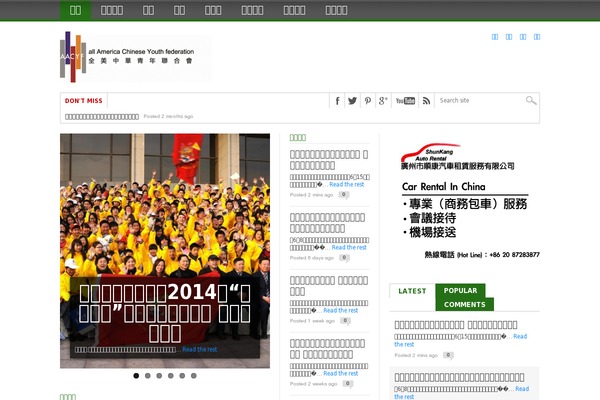Open the Google Plus social icon
The width and height of the screenshot is (600, 400).
[383, 101]
